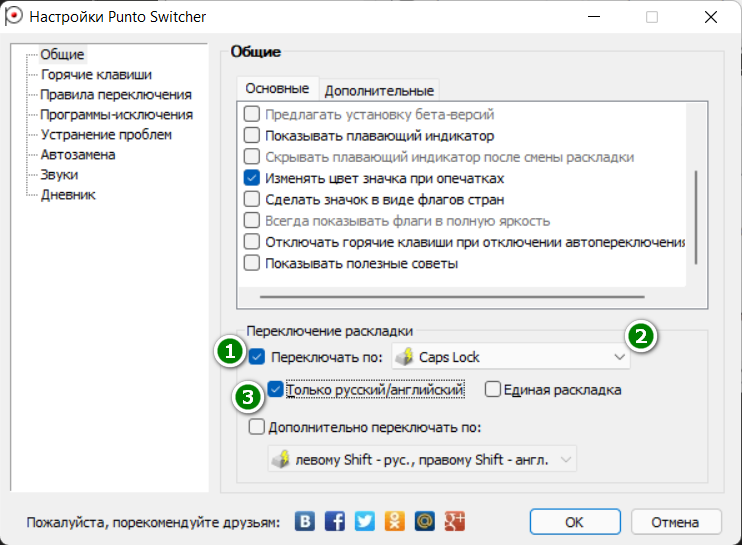Share via the Mail.ru @ icon
The height and width of the screenshot is (545, 742).
(424, 521)
